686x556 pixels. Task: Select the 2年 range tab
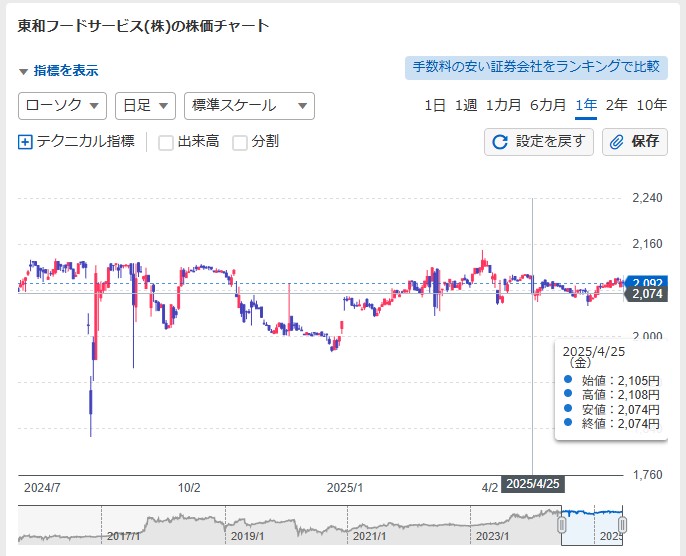click(x=616, y=105)
